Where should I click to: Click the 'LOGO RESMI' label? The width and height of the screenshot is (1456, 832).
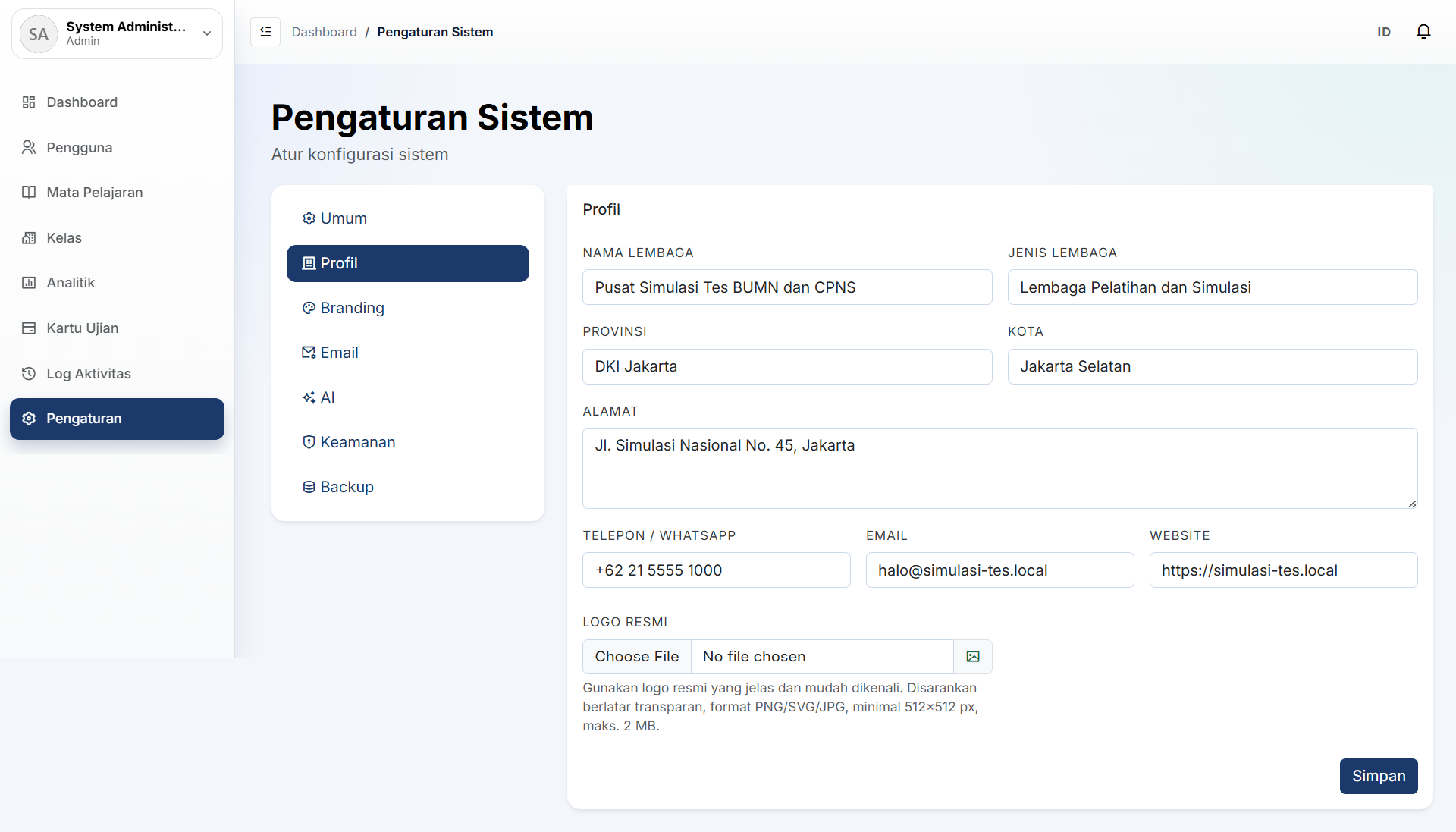coord(625,622)
